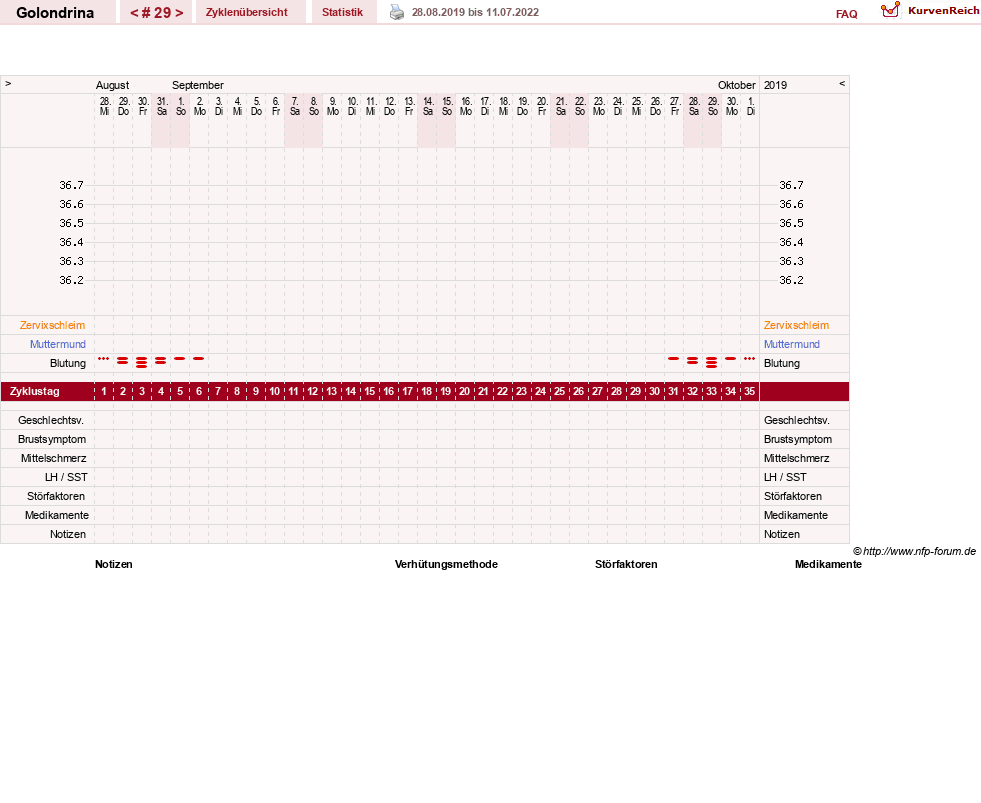Open the KurvenReich logo link
Image resolution: width=981 pixels, height=803 pixels.
(930, 11)
